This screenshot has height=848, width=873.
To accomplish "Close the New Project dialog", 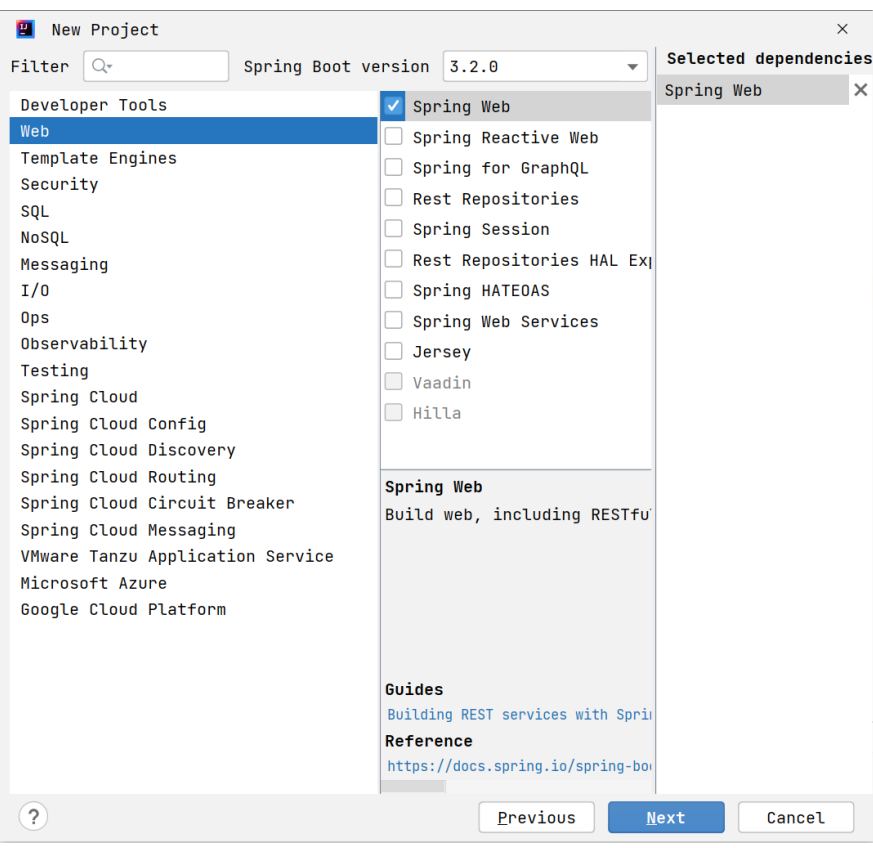I will pos(842,29).
